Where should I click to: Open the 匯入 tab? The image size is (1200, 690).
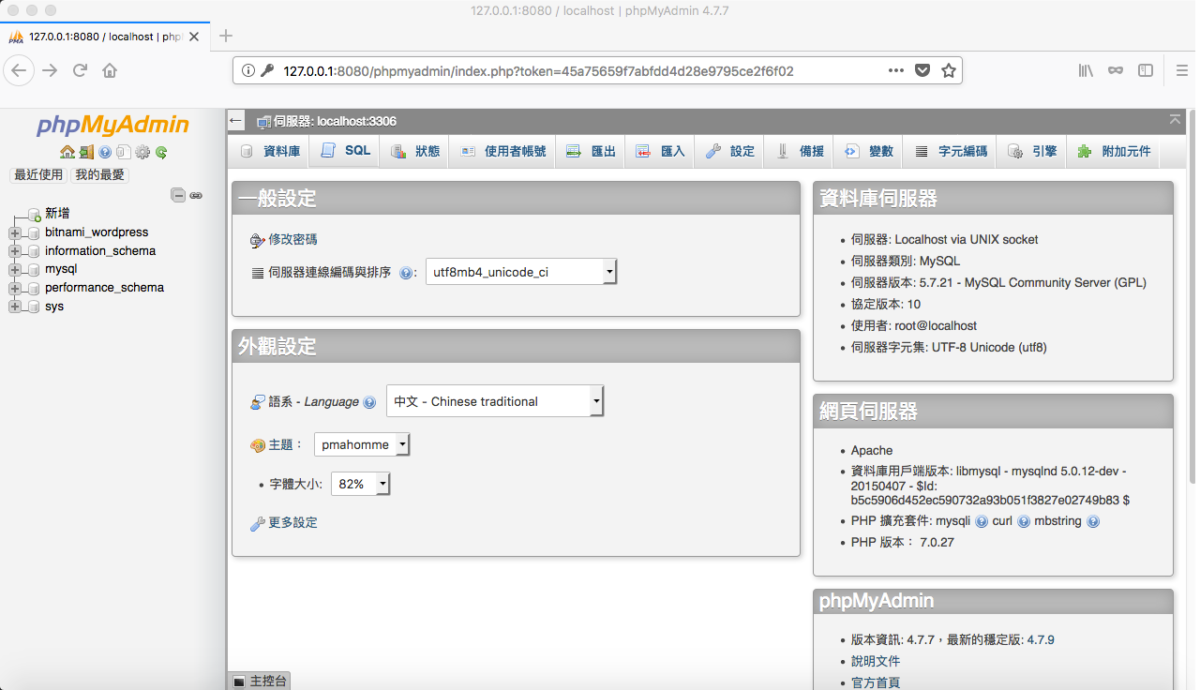660,151
